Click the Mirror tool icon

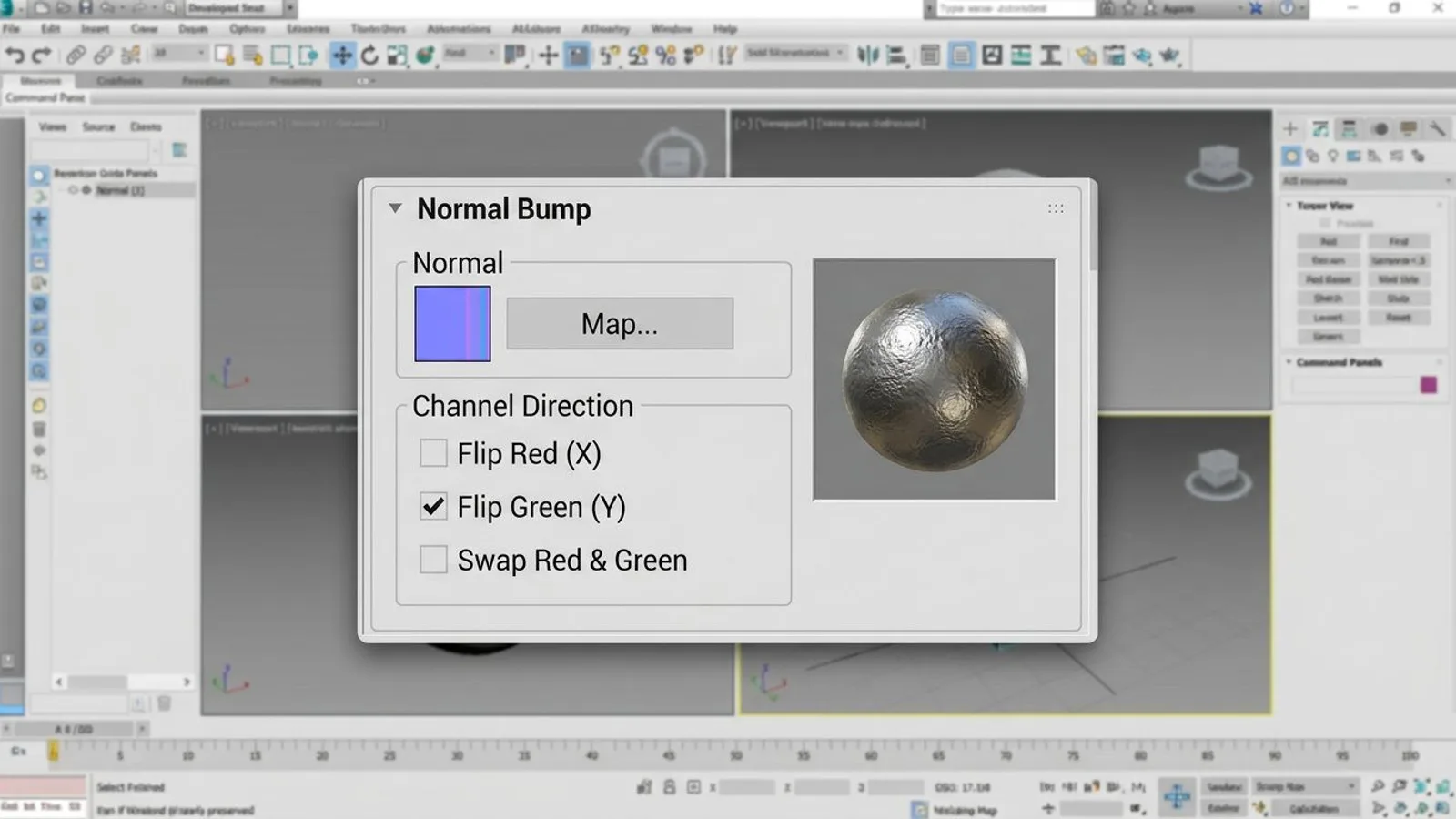pos(868,56)
